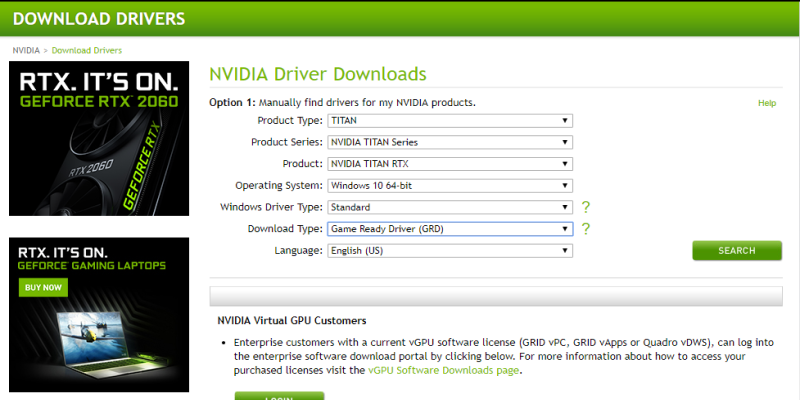Click the LOGIN button below vGPU text
The height and width of the screenshot is (400, 800).
[x=279, y=396]
